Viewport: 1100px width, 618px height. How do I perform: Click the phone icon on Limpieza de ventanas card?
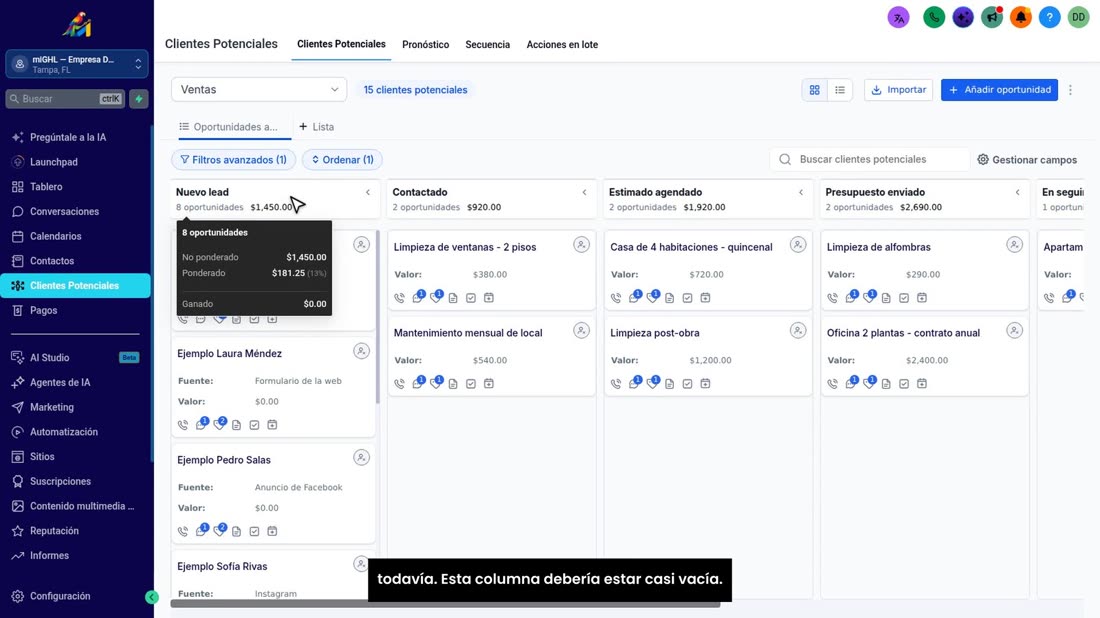click(399, 298)
